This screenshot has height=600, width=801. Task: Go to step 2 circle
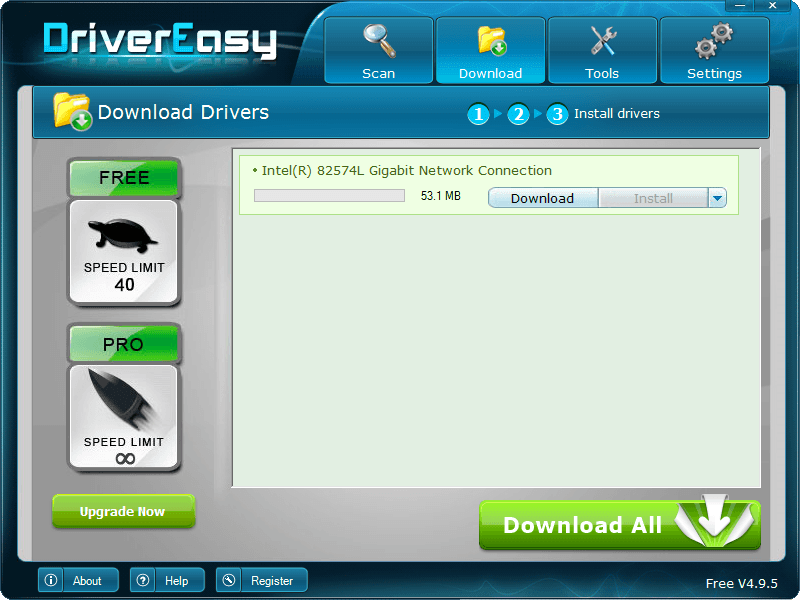pos(517,114)
